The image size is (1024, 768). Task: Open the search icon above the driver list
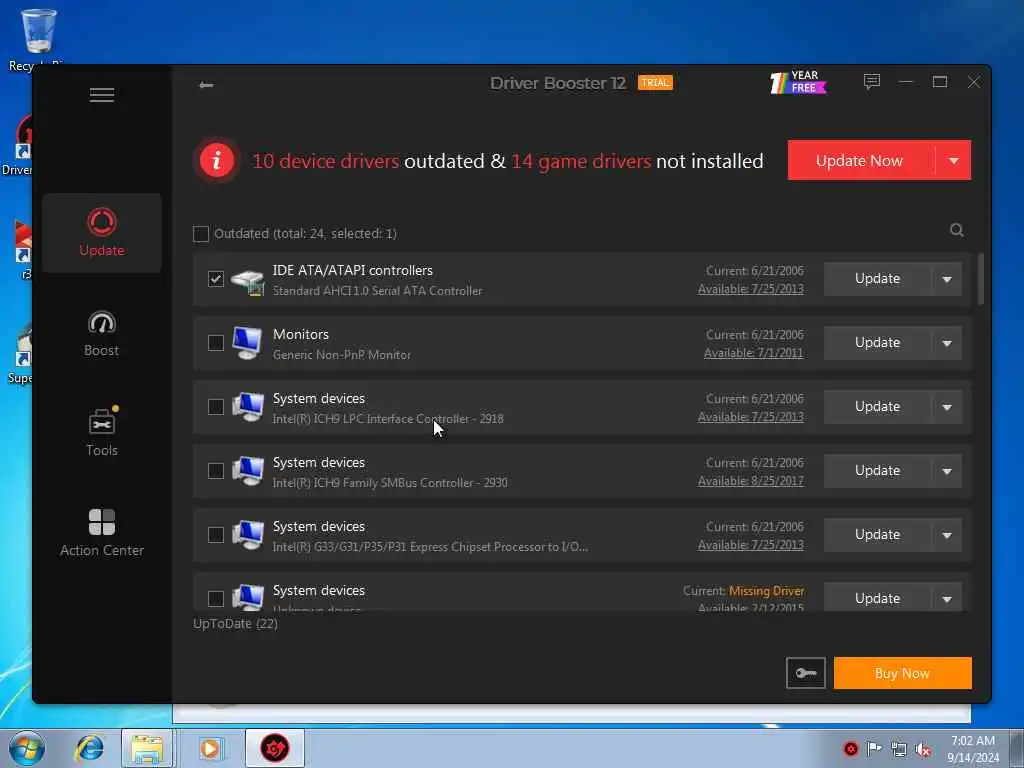957,230
